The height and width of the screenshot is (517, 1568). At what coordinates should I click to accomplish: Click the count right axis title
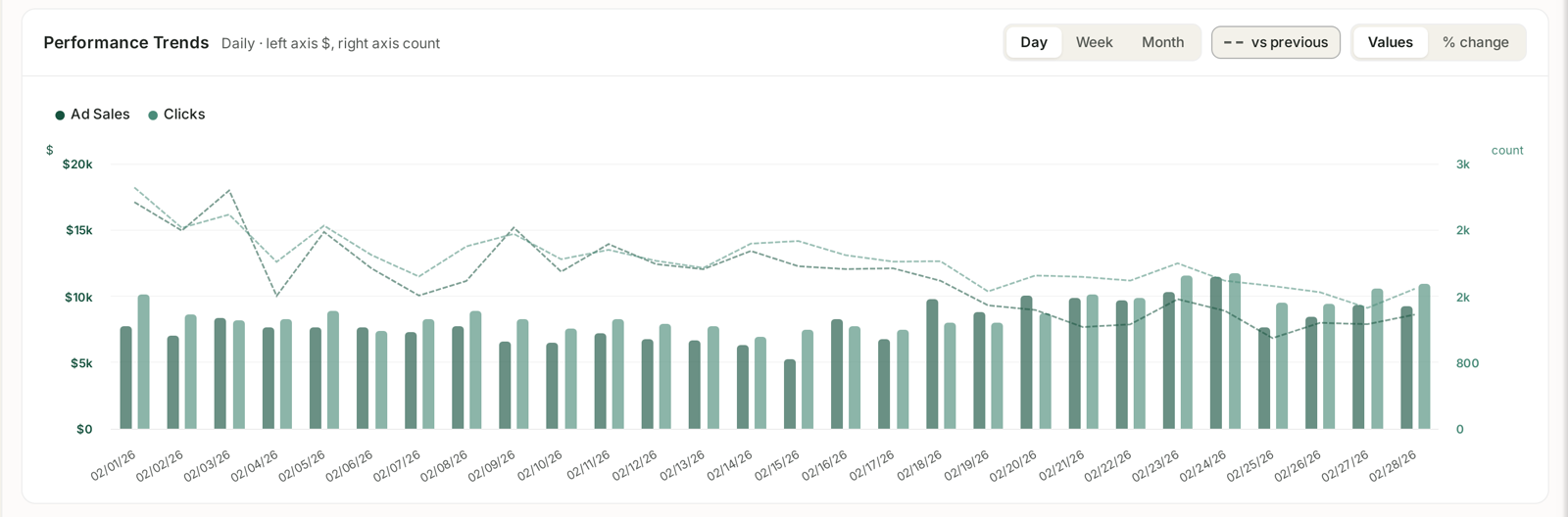(x=1507, y=150)
